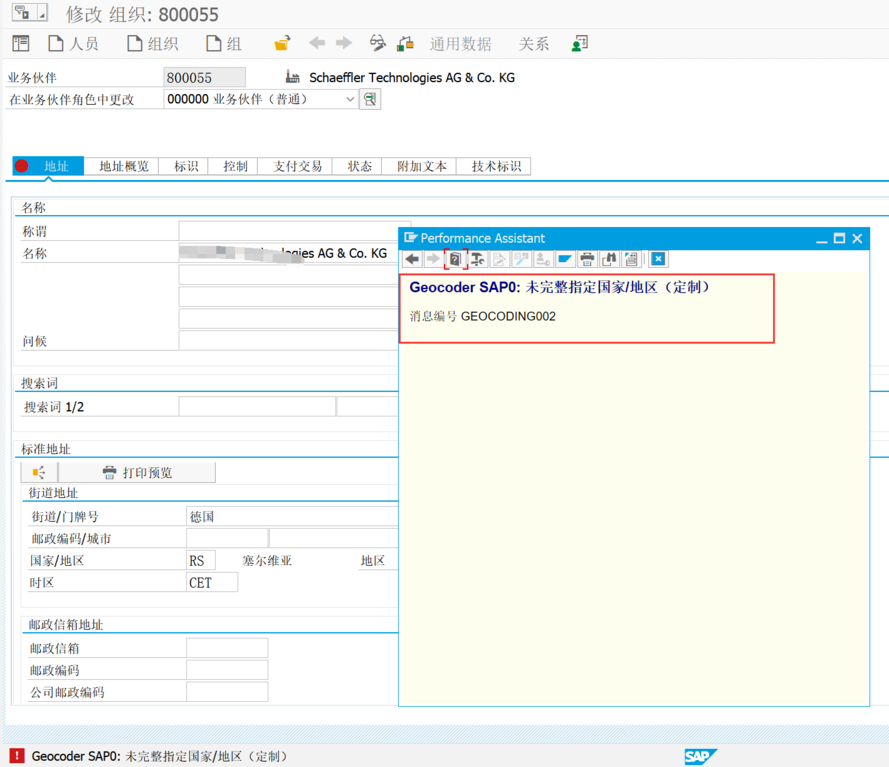Click the role detail icon beside dropdown

370,99
